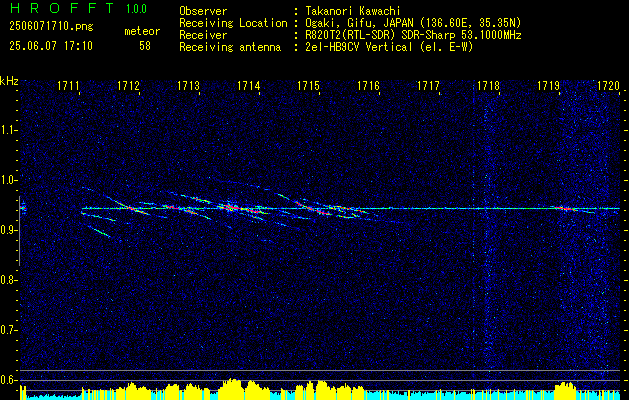Image resolution: width=629 pixels, height=400 pixels.
Task: Click the gray vertical frequency range bar
Action: point(19,231)
